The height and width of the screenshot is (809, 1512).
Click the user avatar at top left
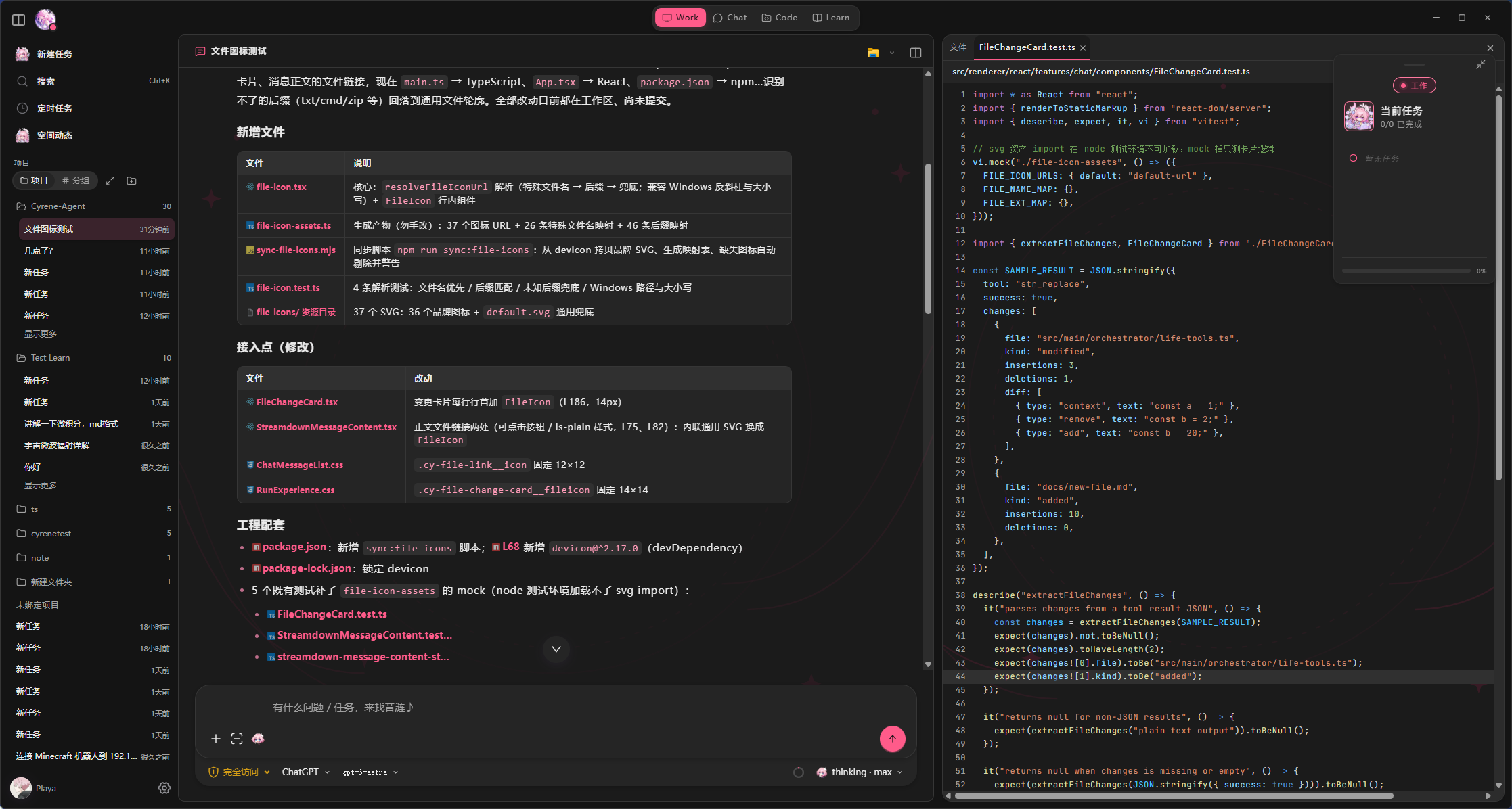(45, 20)
